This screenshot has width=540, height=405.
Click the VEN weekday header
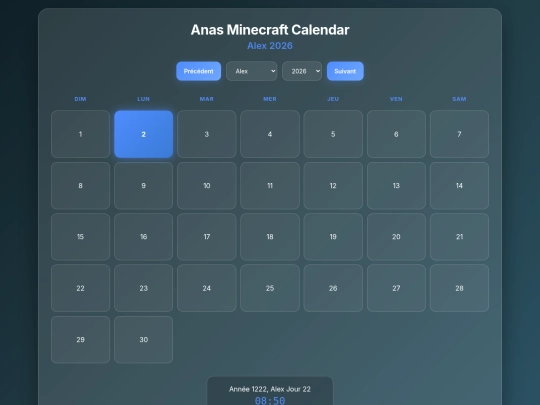pos(396,99)
